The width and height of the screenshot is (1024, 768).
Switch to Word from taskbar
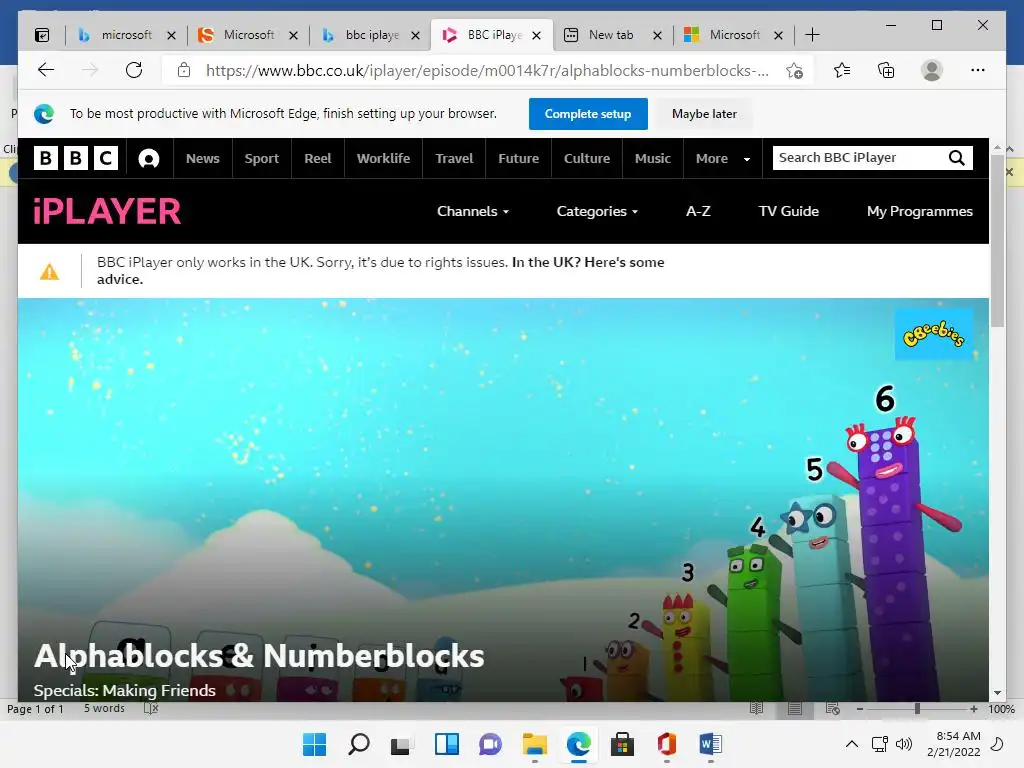[x=710, y=744]
